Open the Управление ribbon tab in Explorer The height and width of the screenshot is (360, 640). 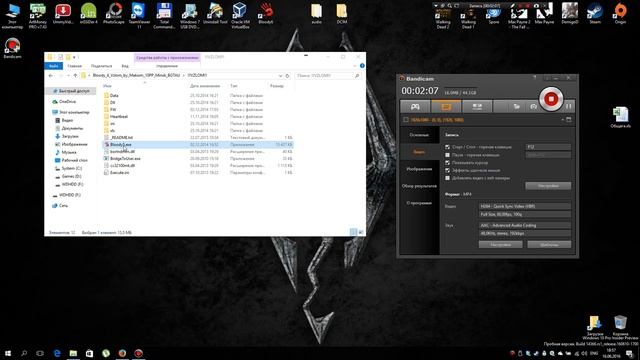tap(167, 66)
